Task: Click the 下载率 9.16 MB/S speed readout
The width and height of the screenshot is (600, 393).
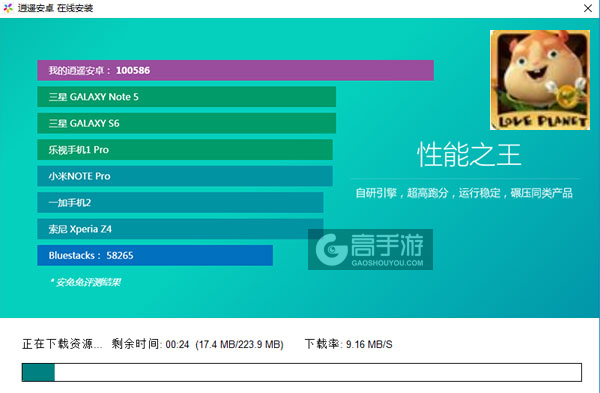Action: tap(349, 344)
